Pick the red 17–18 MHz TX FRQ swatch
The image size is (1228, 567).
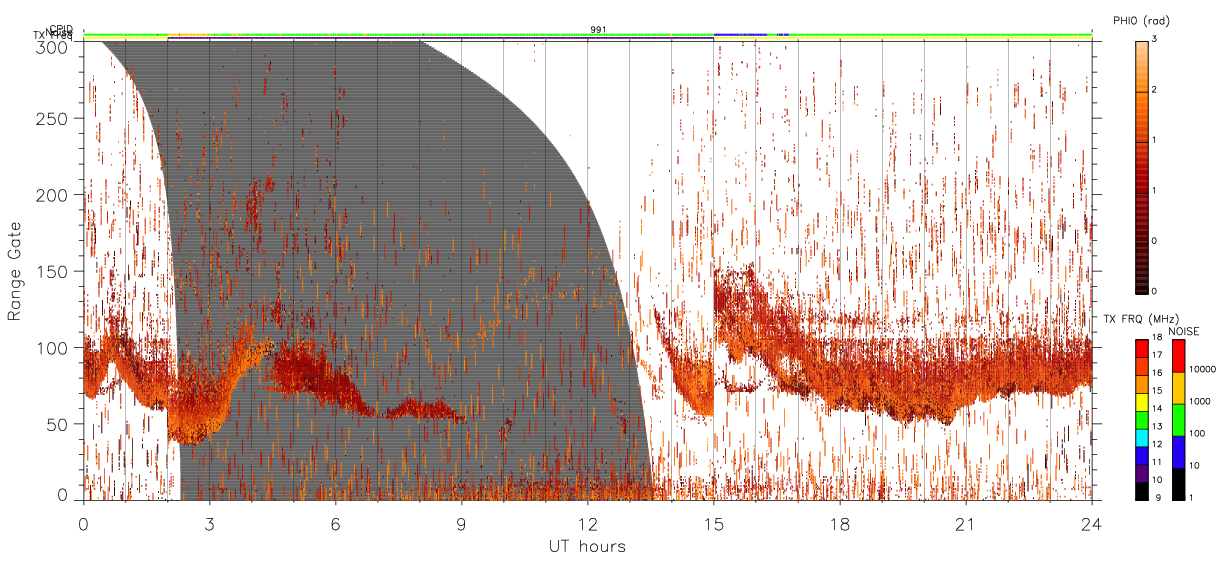(1141, 349)
